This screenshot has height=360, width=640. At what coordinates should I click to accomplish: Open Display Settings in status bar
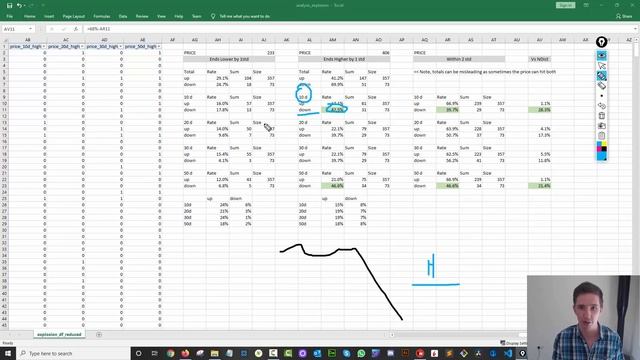tap(513, 343)
